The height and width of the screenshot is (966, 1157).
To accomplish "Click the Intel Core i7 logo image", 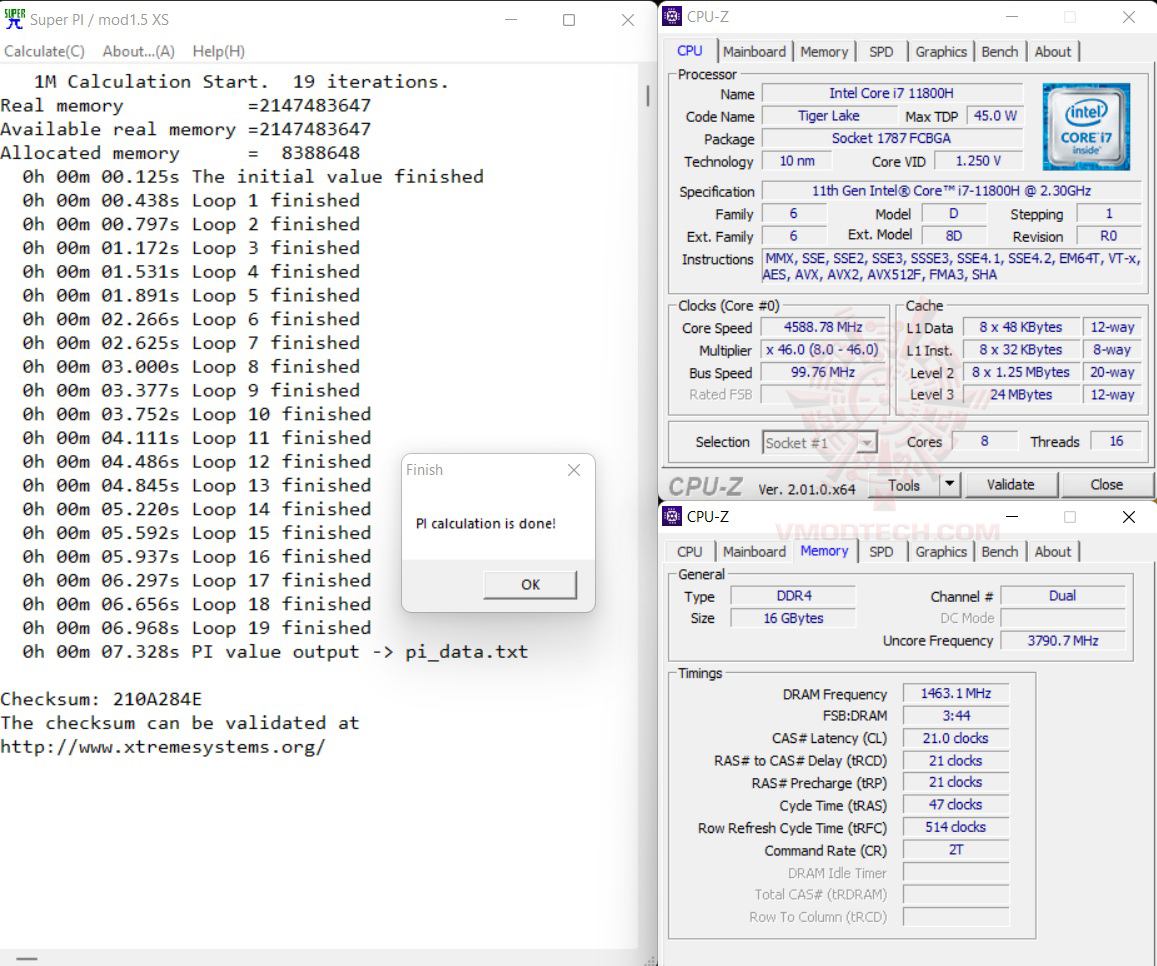I will [1085, 126].
